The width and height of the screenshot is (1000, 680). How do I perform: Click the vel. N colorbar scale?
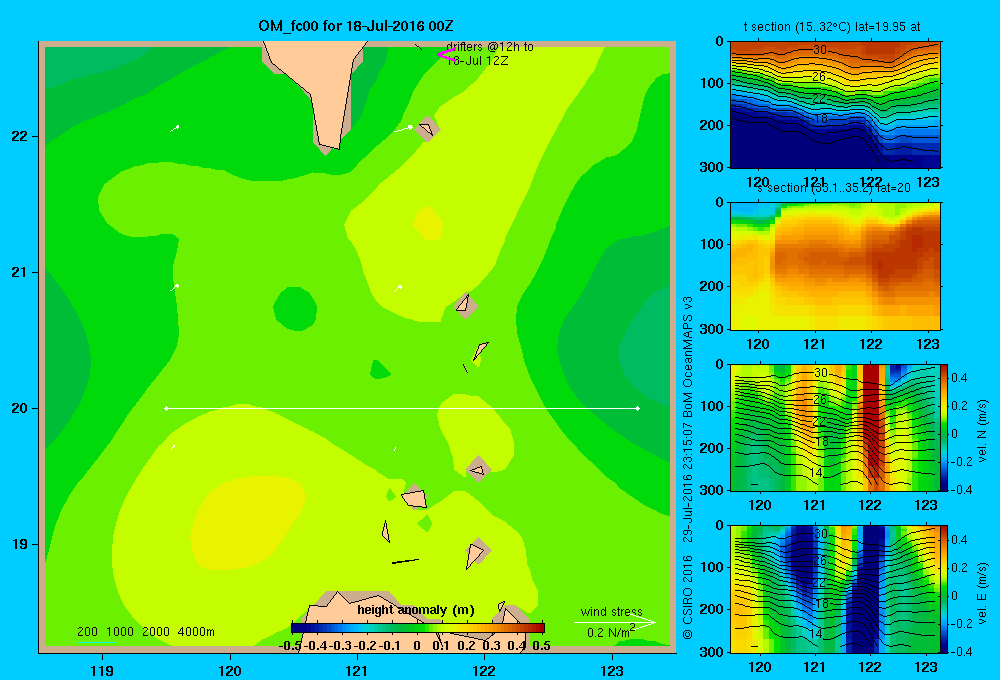pos(944,427)
